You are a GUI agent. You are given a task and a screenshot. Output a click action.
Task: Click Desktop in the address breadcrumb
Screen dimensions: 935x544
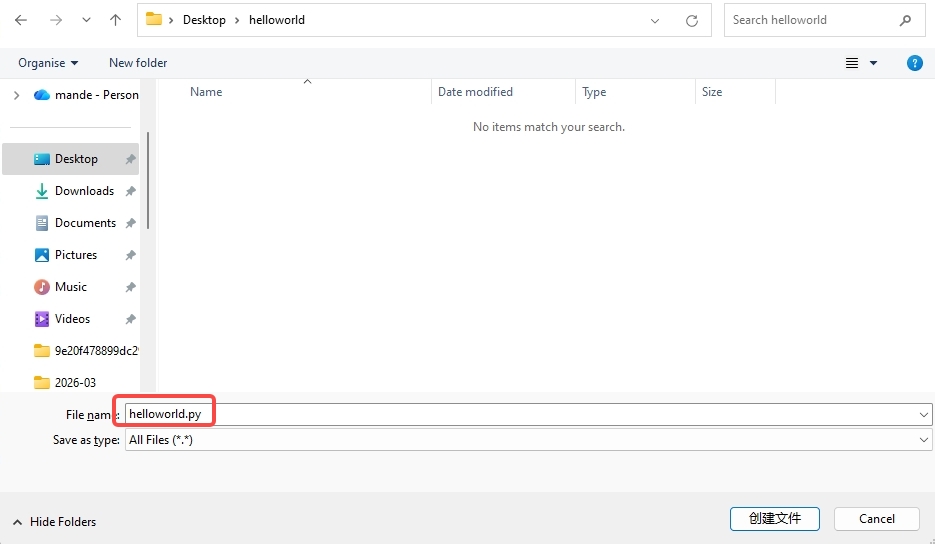pos(204,20)
